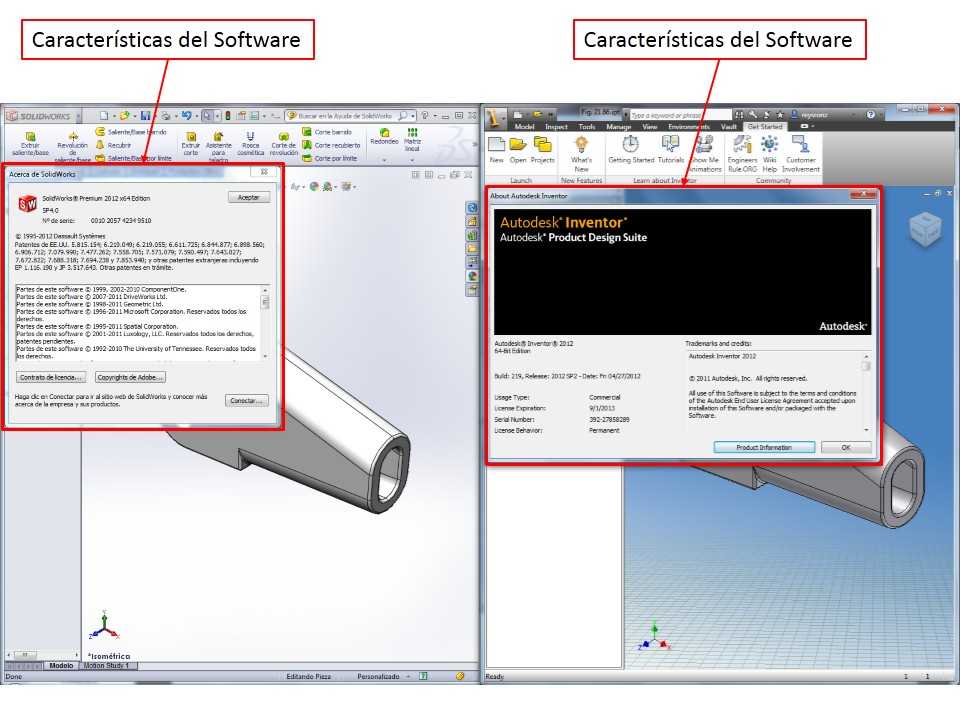
Task: Expand the Matriz lineal dropdown arrow
Action: click(x=413, y=160)
